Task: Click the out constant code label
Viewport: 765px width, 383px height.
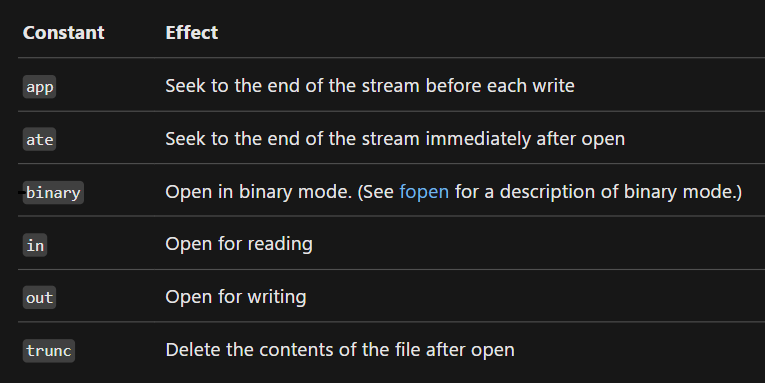Action: coord(40,298)
